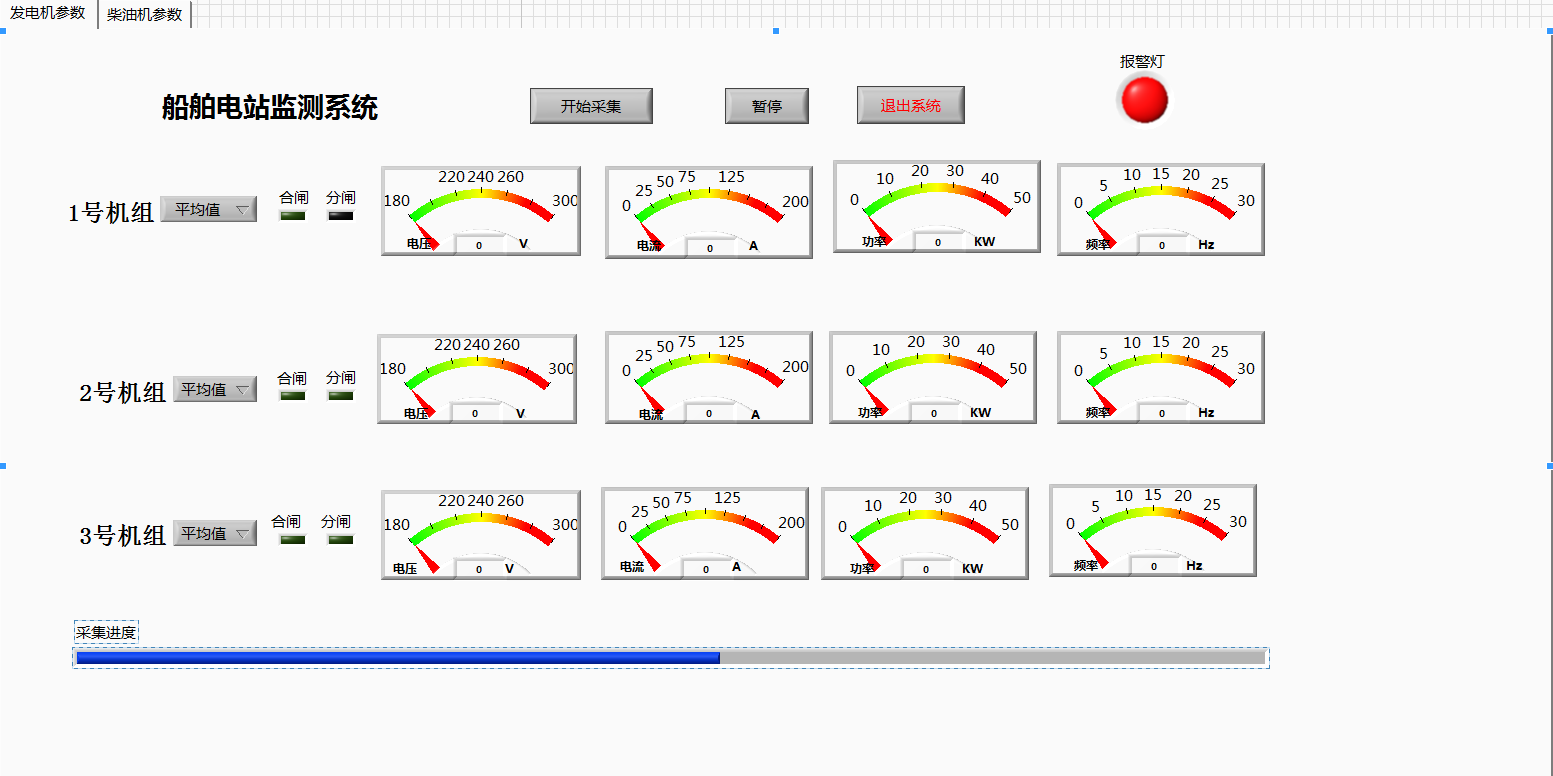
Task: Click the red alarm light indicator
Action: pos(1143,100)
